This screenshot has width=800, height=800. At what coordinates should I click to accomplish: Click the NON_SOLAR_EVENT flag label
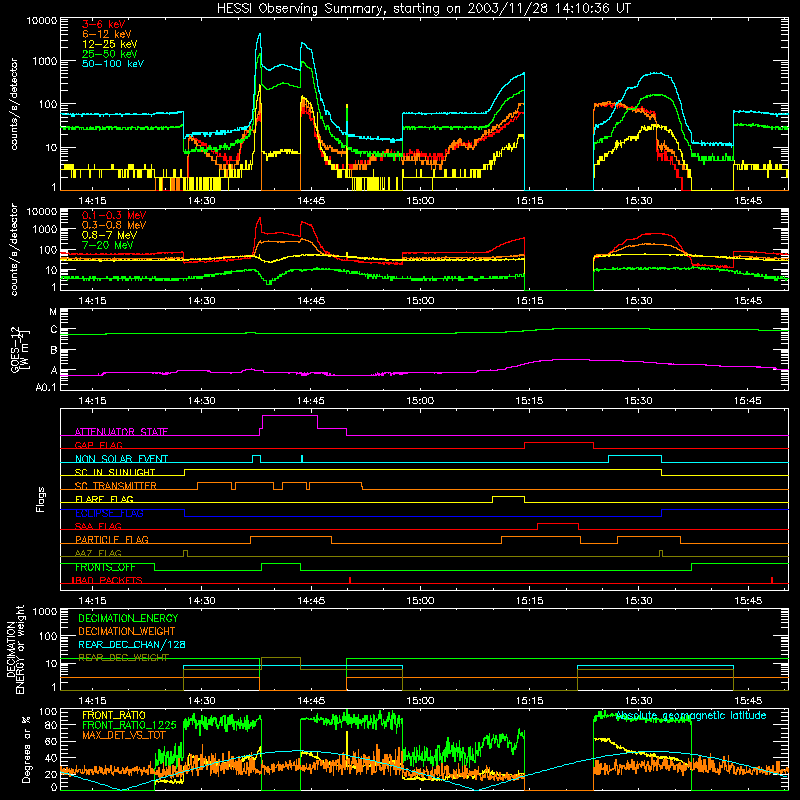121,459
